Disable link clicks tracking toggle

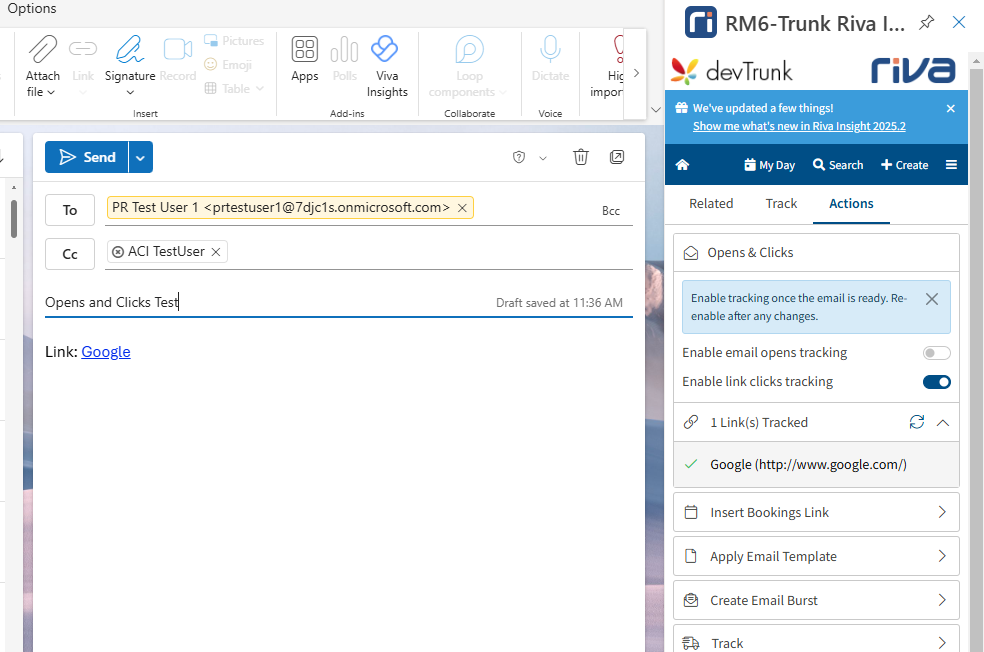[936, 382]
